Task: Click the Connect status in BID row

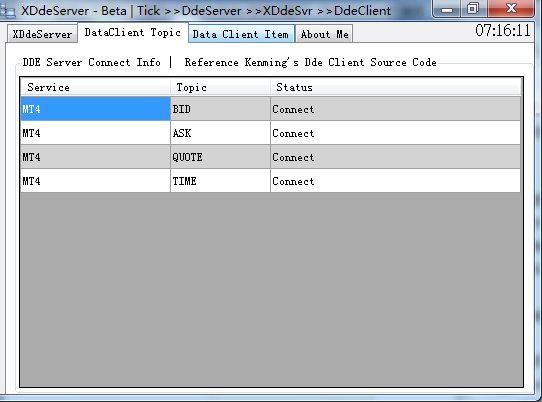Action: pos(395,109)
